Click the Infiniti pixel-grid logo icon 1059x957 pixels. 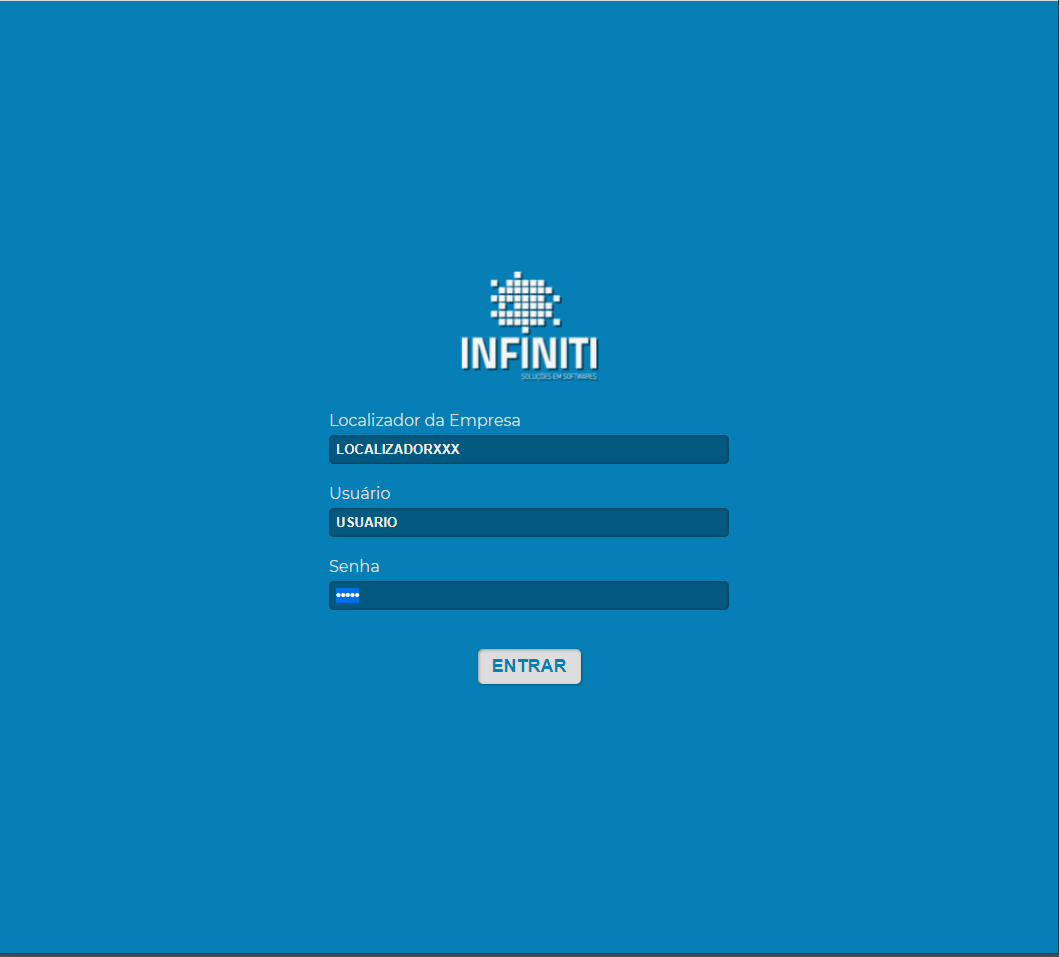click(x=525, y=301)
